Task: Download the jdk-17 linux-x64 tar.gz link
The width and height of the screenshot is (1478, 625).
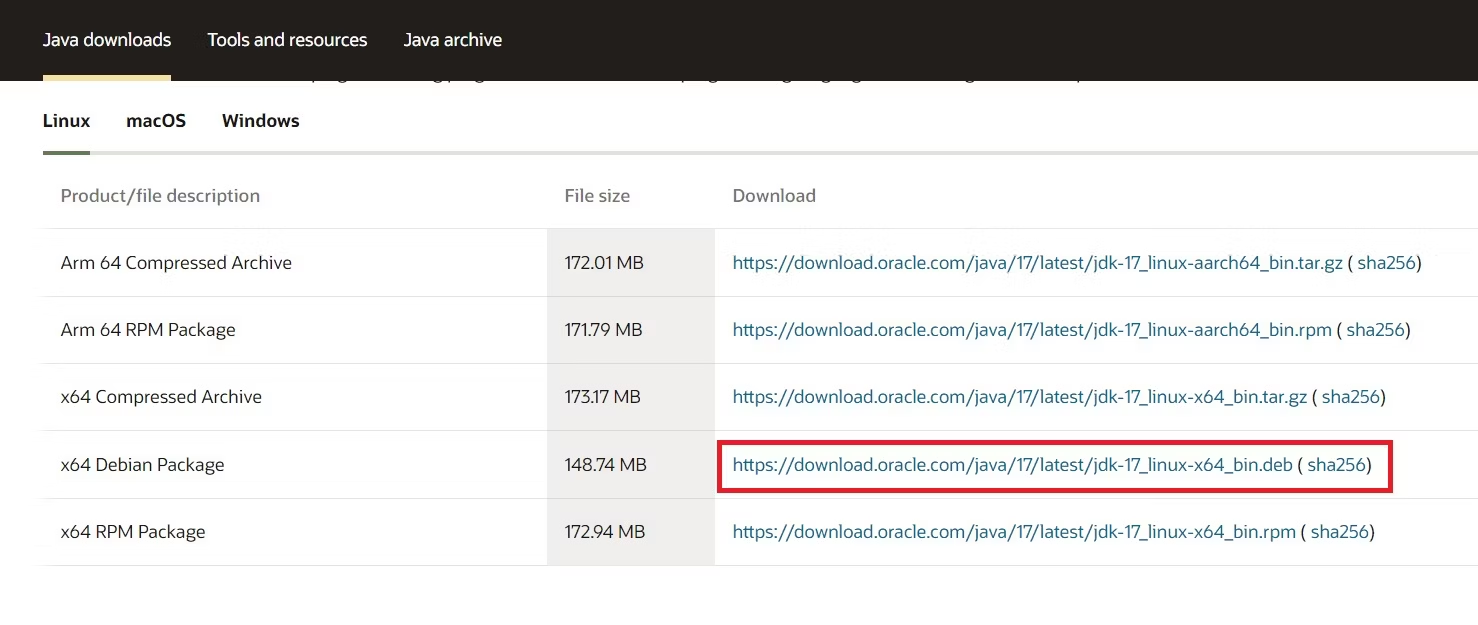Action: (x=1020, y=397)
